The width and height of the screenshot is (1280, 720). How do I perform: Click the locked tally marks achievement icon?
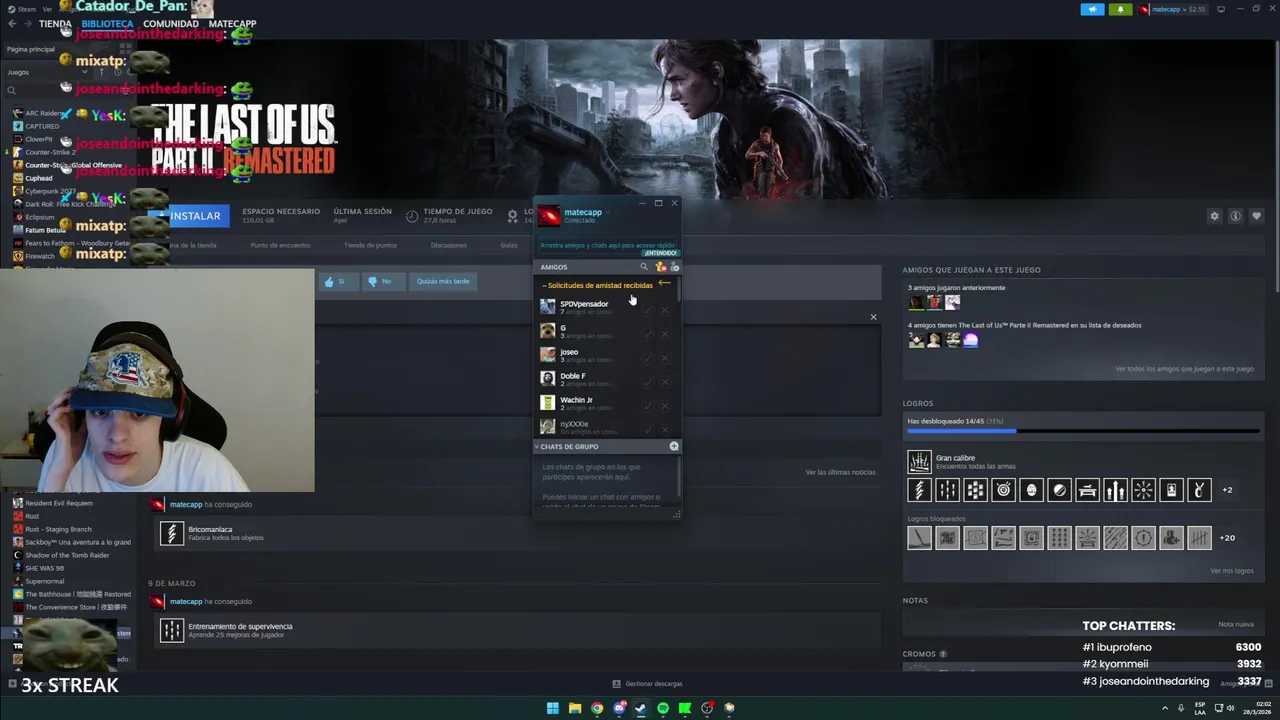tap(1199, 538)
